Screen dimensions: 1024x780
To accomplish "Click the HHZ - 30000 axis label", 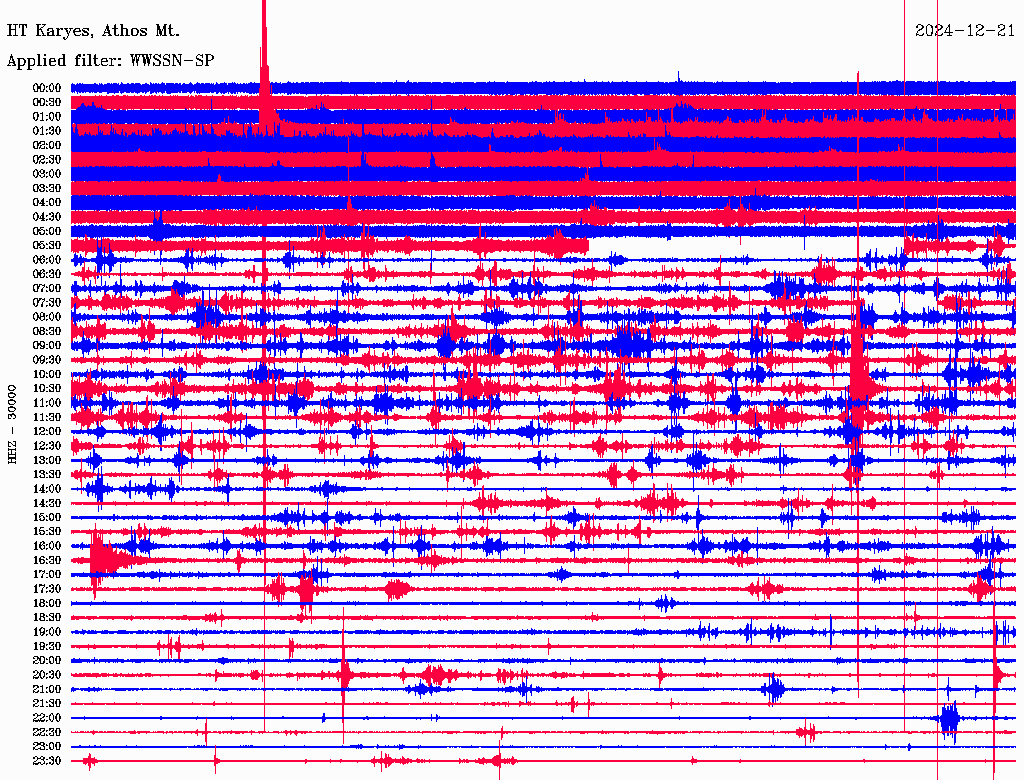I will point(12,425).
